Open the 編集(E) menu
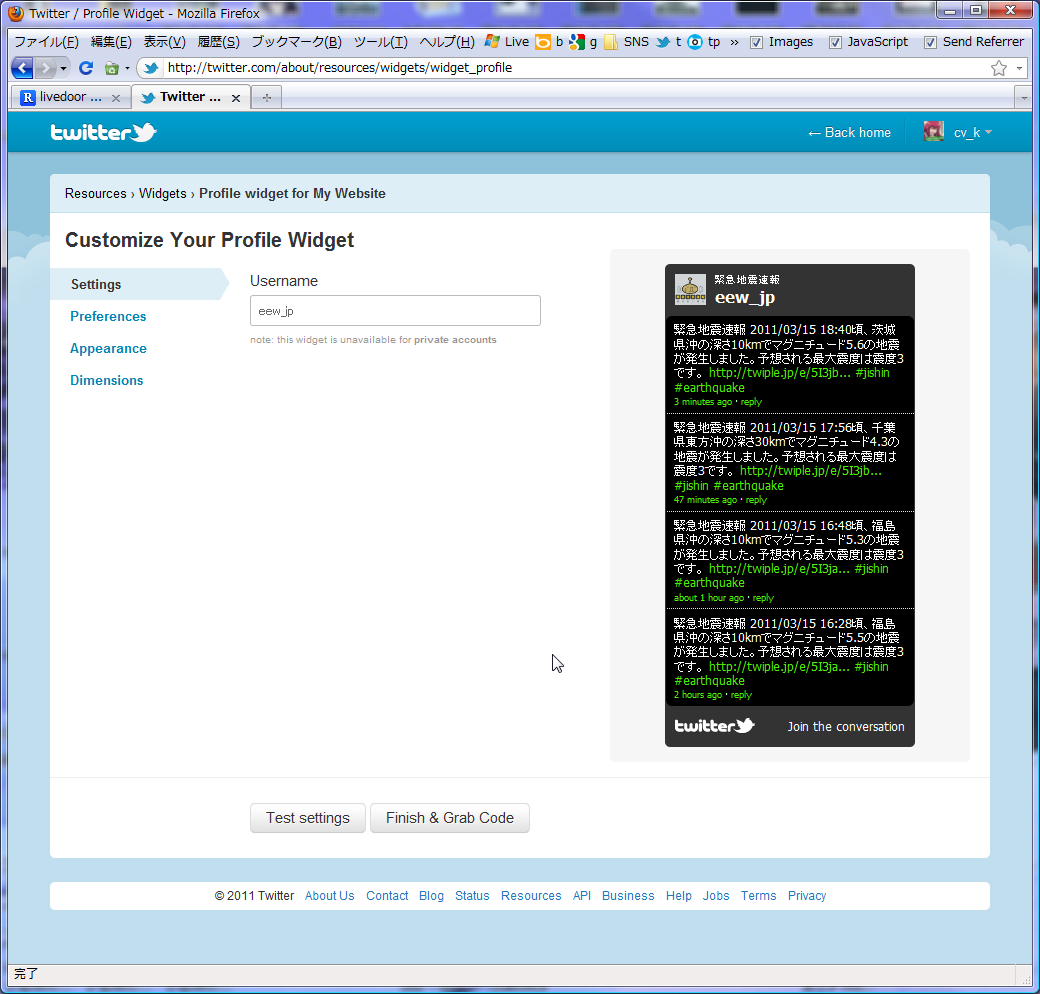Image resolution: width=1040 pixels, height=994 pixels. 111,42
